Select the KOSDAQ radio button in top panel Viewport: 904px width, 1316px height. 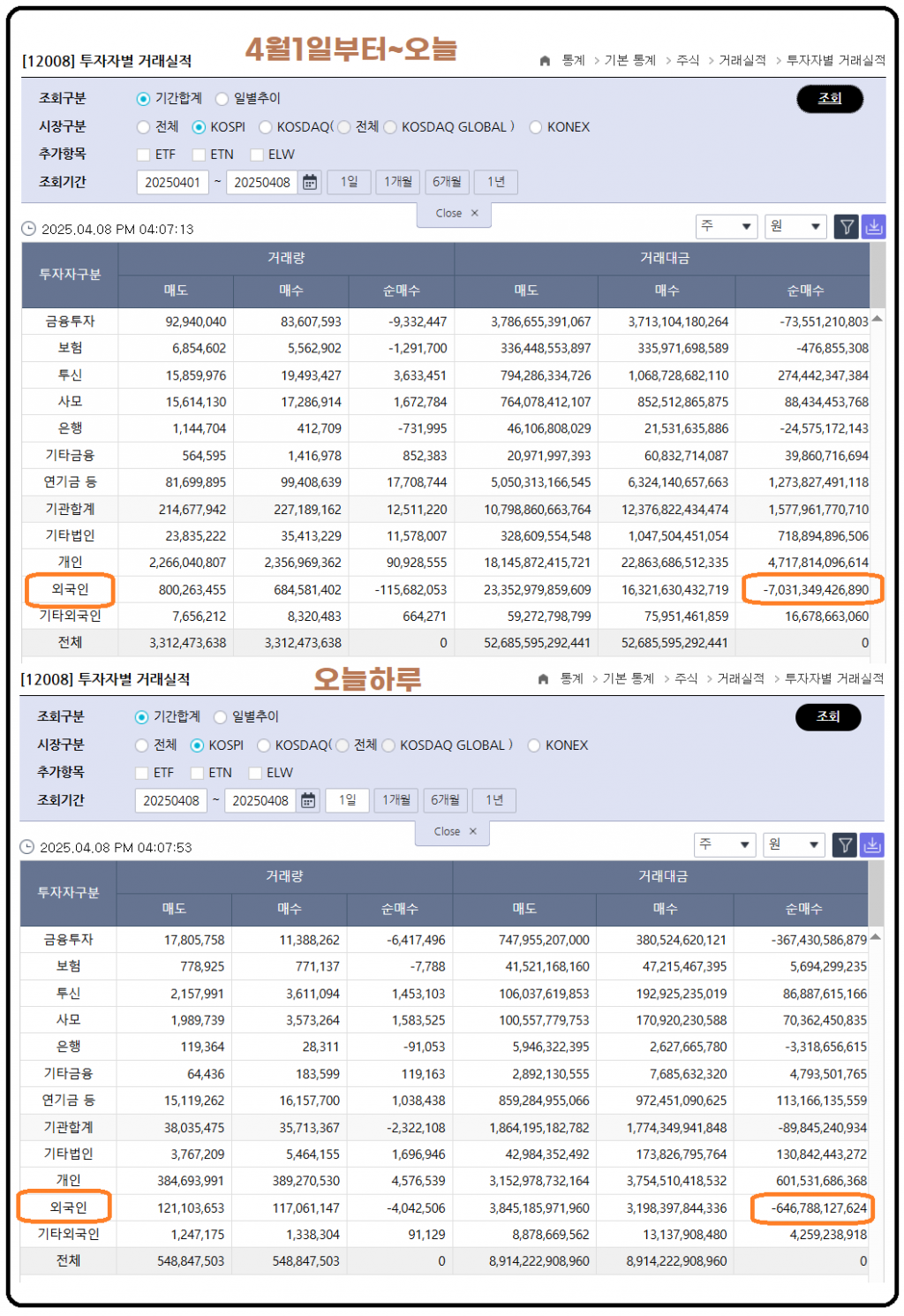tap(265, 127)
